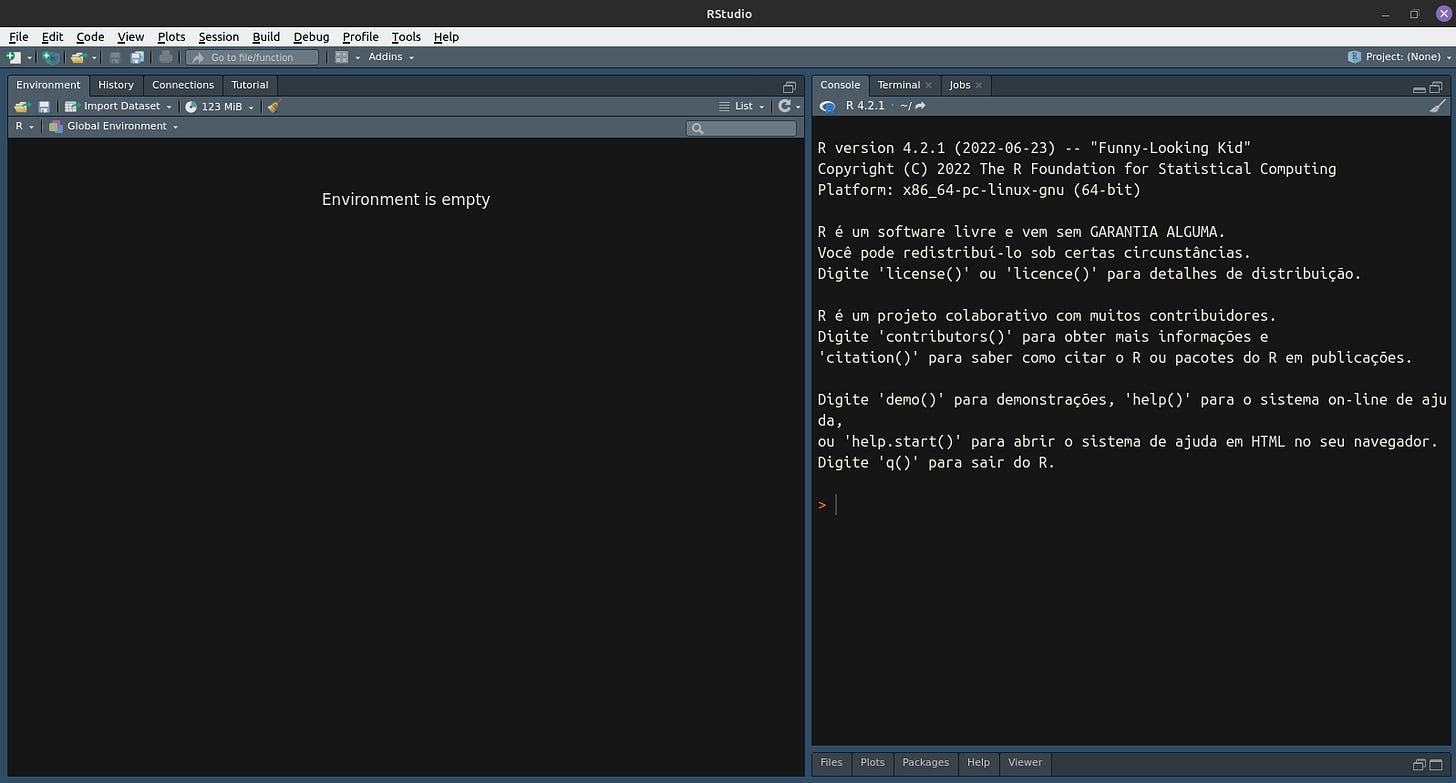Switch to the bottom Help tab
The height and width of the screenshot is (783, 1456).
(978, 762)
